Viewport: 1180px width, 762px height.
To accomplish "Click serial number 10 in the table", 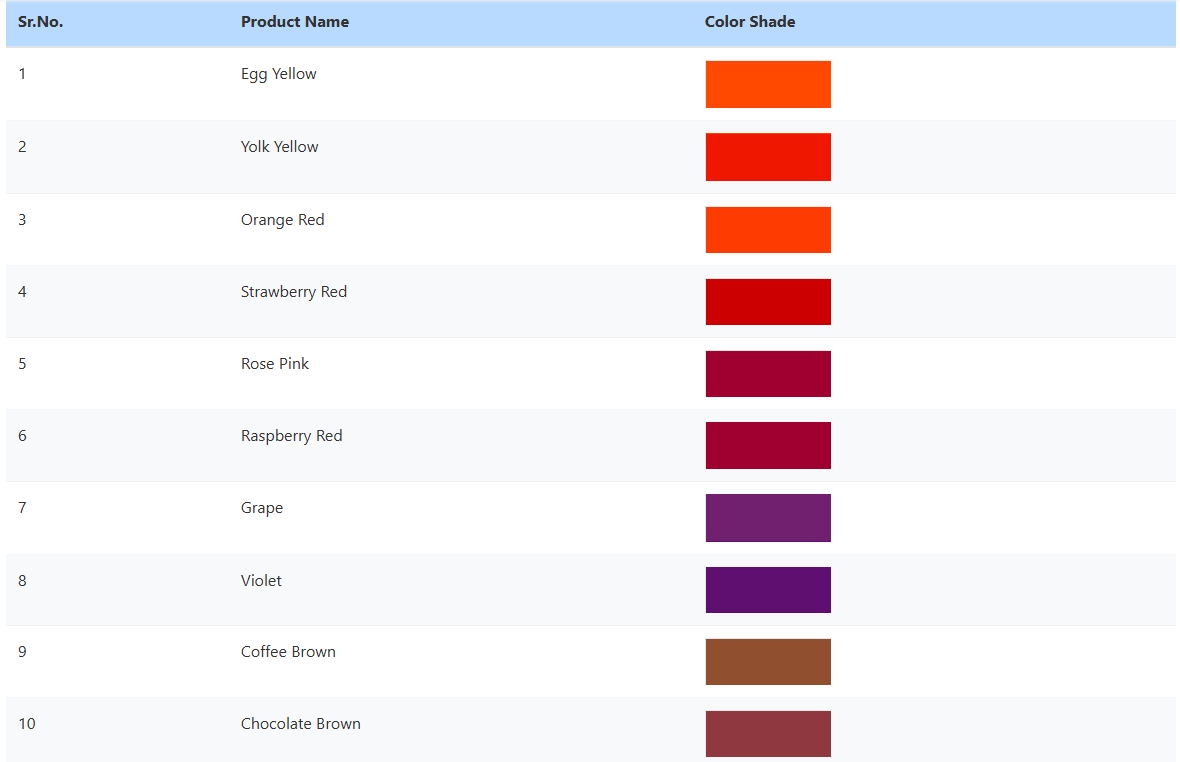I will point(27,724).
